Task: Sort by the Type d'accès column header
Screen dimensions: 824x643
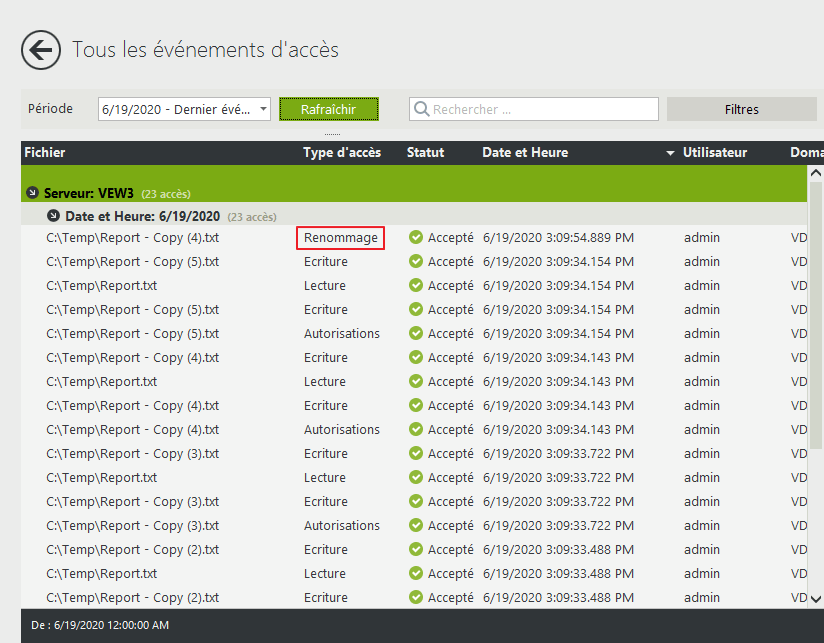Action: tap(342, 153)
